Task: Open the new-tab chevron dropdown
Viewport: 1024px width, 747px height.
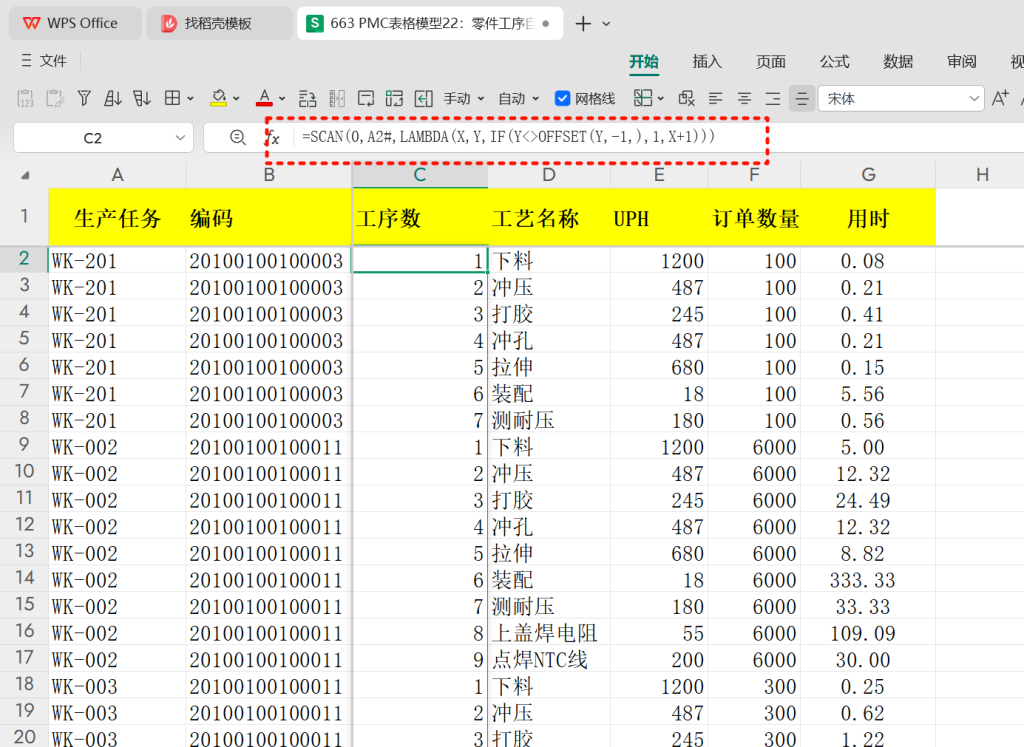Action: pyautogui.click(x=606, y=24)
